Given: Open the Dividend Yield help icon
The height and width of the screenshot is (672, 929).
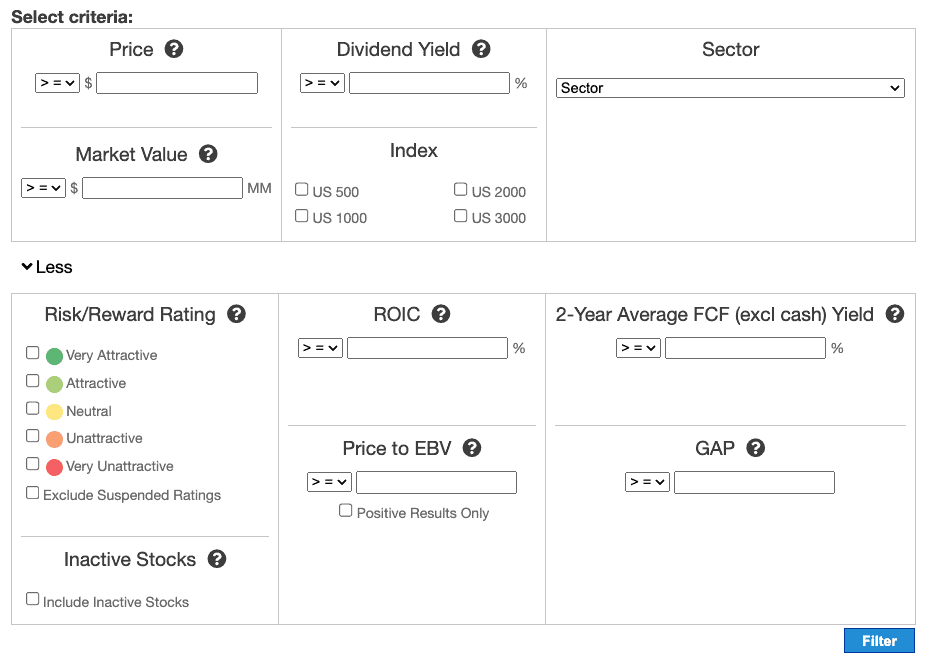Looking at the screenshot, I should [x=481, y=49].
